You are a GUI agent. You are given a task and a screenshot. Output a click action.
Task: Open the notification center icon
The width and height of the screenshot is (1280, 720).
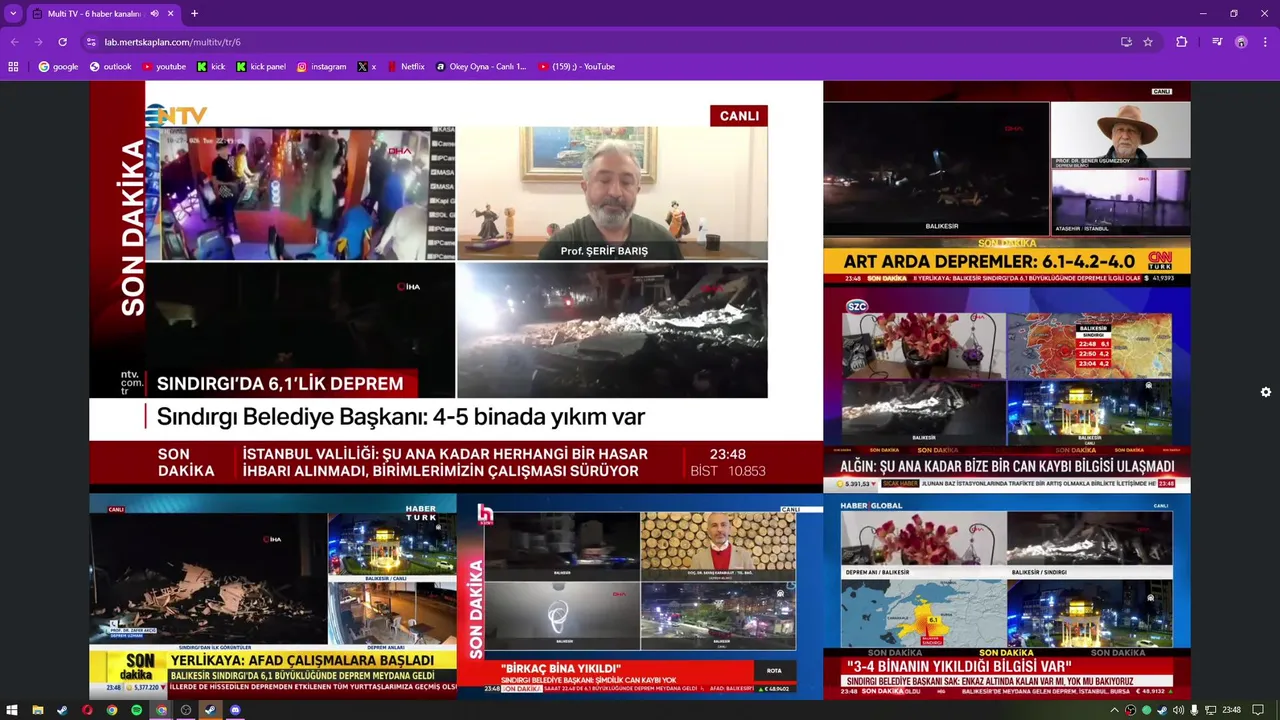1258,710
